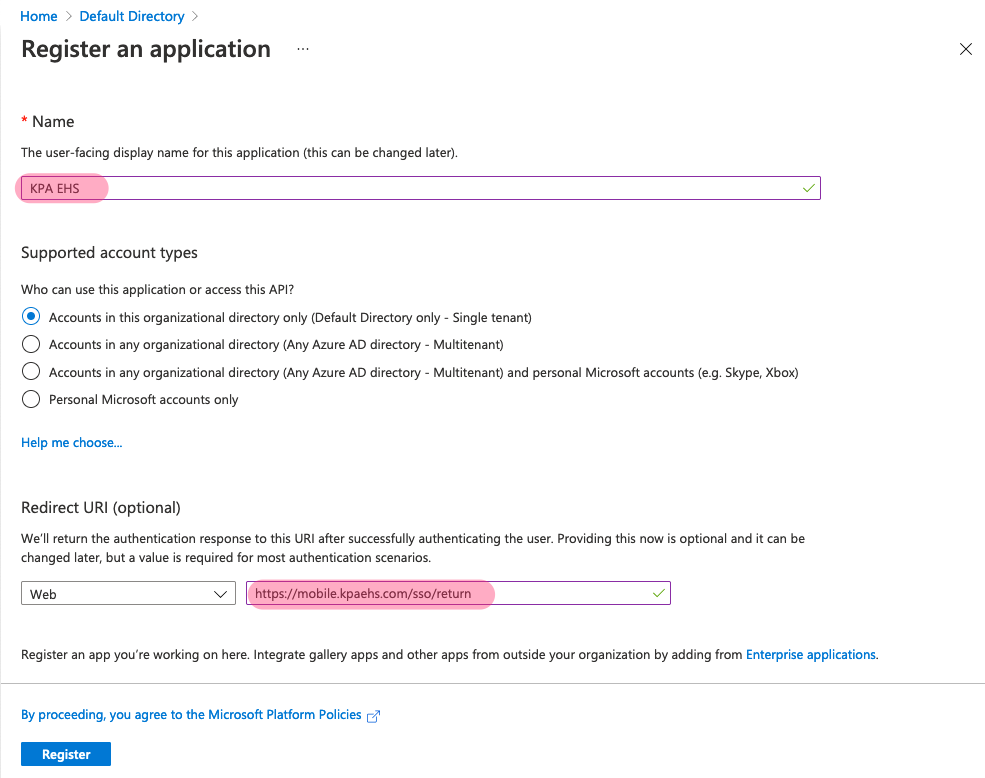Select Multitenant Azure AD directory option
The width and height of the screenshot is (985, 778).
click(x=31, y=344)
